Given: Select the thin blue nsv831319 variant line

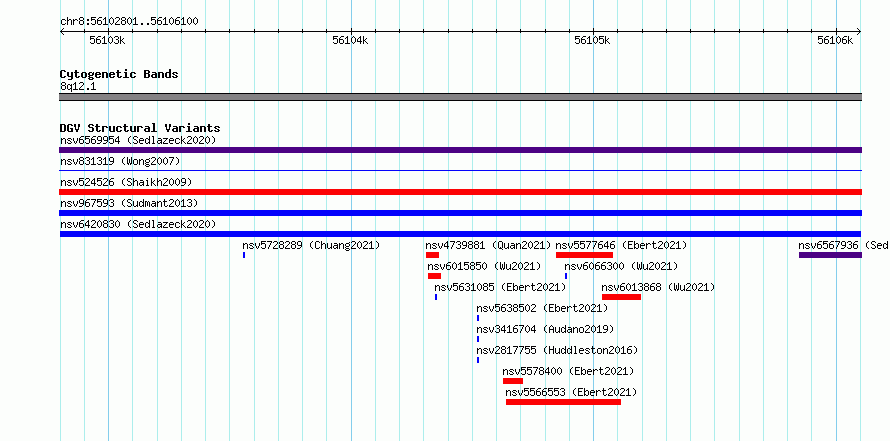Looking at the screenshot, I should tap(460, 170).
